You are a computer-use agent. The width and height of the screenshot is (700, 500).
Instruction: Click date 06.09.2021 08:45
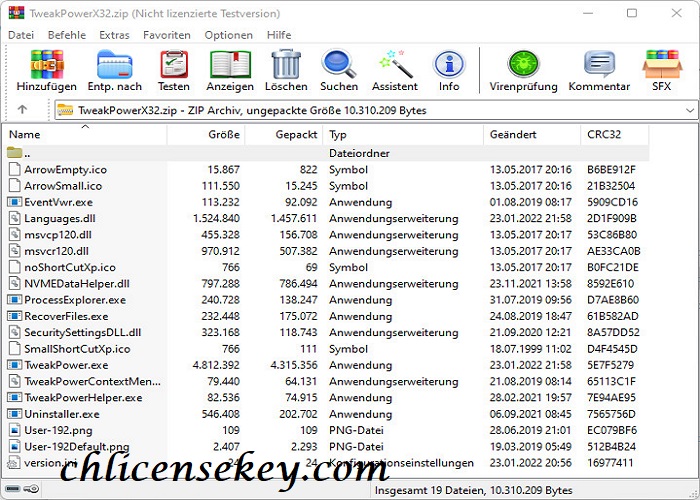pos(531,414)
